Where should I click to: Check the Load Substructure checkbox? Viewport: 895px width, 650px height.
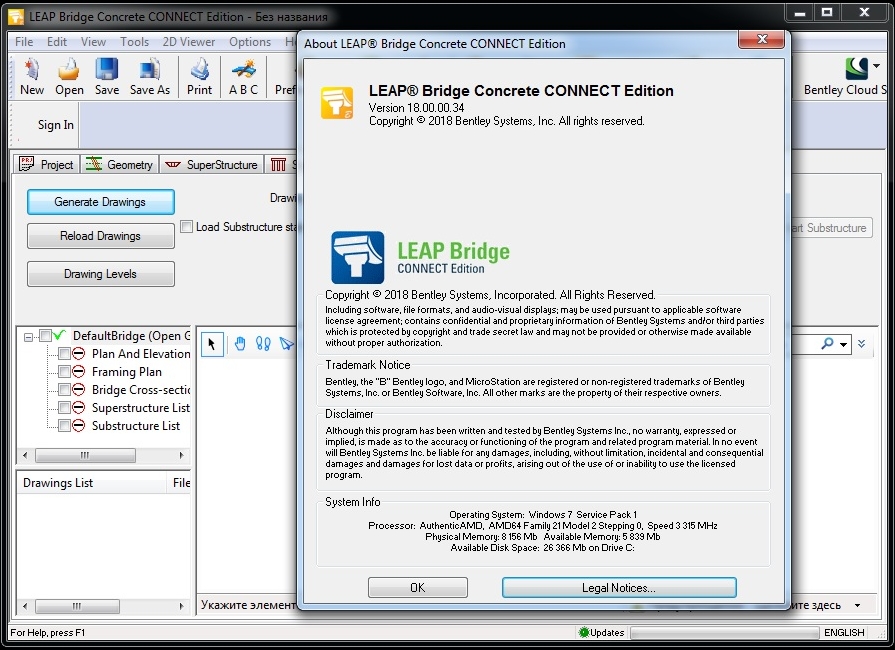point(187,227)
